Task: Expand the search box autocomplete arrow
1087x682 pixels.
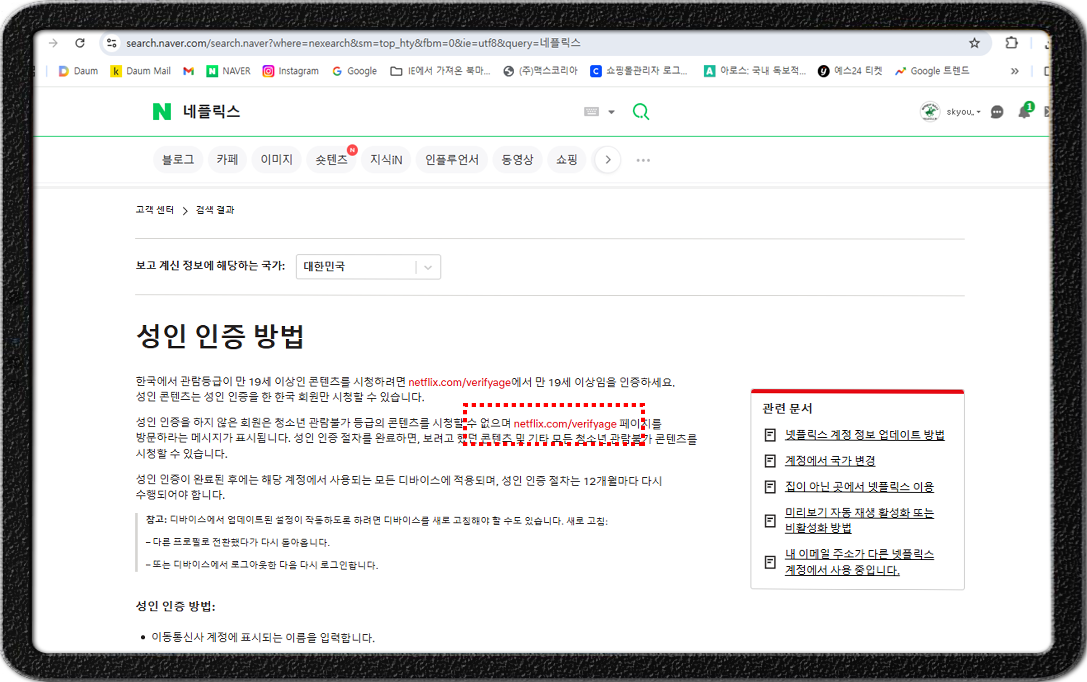Action: (x=611, y=112)
